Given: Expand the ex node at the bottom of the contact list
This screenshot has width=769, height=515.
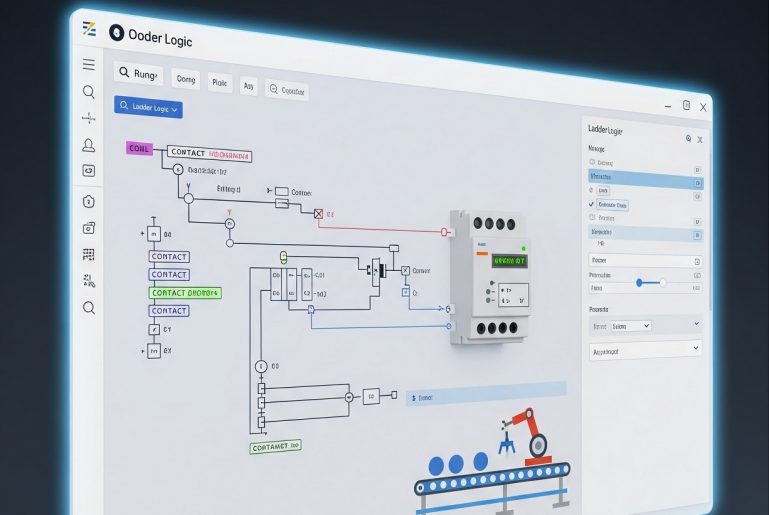Looking at the screenshot, I should pos(143,351).
